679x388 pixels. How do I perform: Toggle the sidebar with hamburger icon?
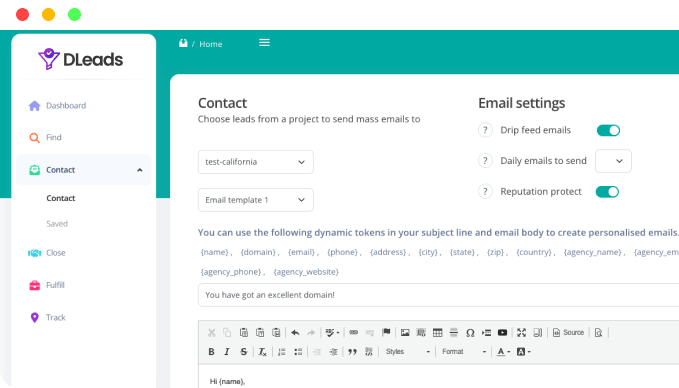265,42
